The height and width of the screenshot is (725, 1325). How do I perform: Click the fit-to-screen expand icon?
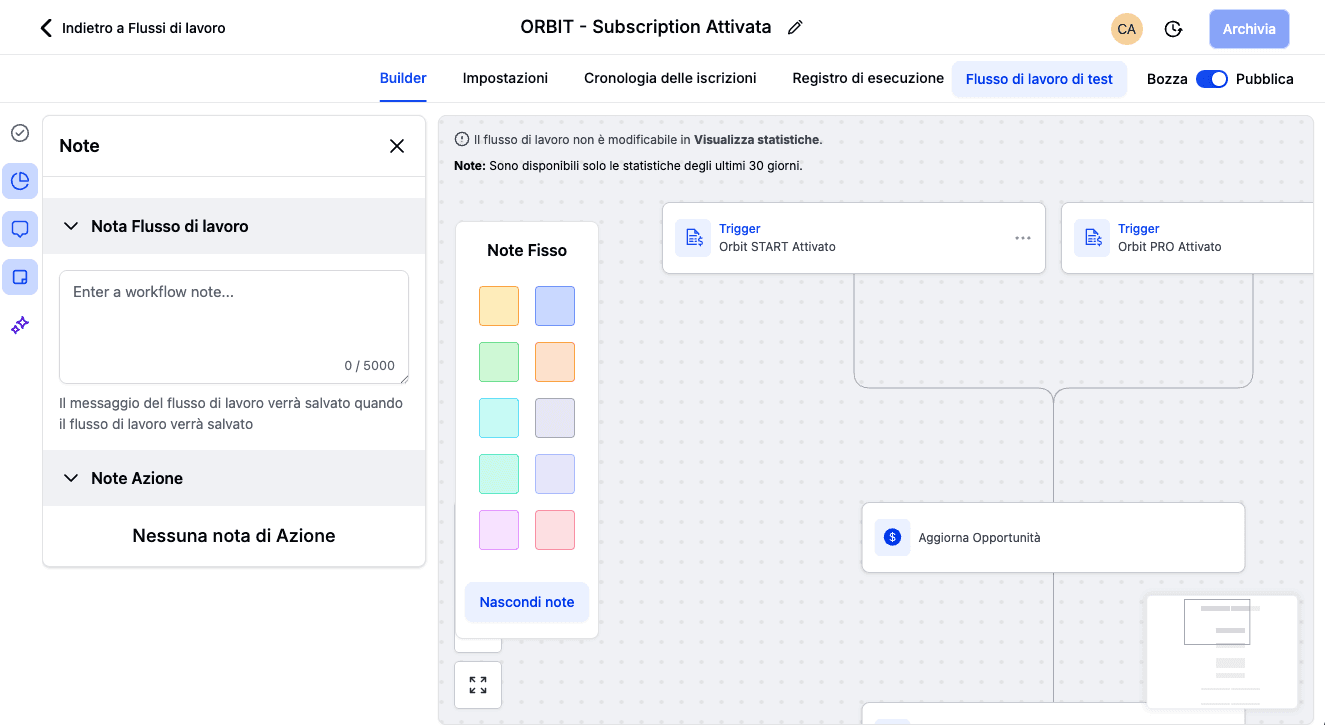pyautogui.click(x=478, y=685)
